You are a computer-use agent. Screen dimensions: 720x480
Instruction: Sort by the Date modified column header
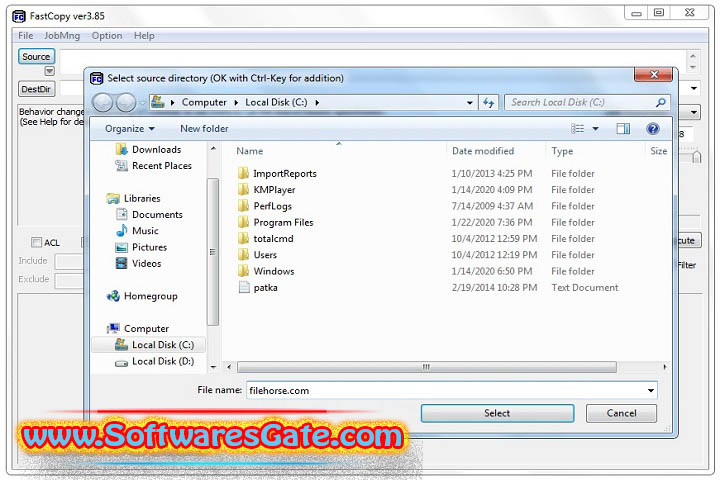(483, 151)
